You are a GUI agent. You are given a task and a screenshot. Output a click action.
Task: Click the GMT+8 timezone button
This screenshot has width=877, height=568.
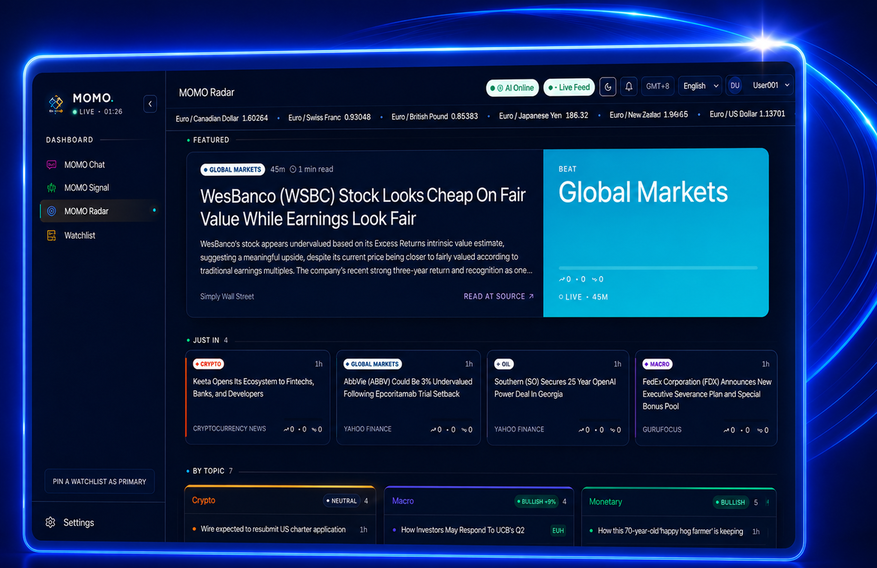point(657,86)
